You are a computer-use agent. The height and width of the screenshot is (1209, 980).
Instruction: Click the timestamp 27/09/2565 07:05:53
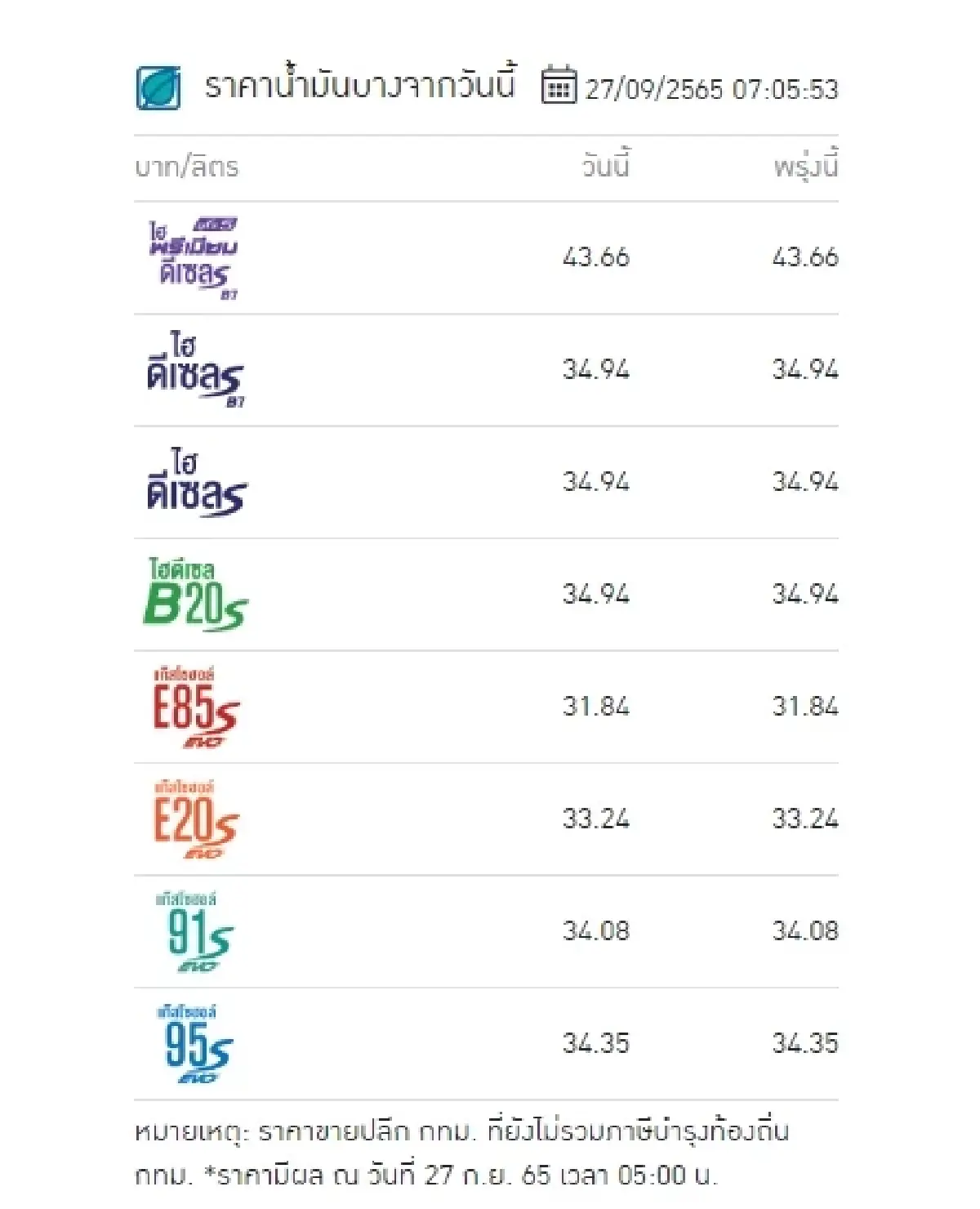tap(711, 89)
